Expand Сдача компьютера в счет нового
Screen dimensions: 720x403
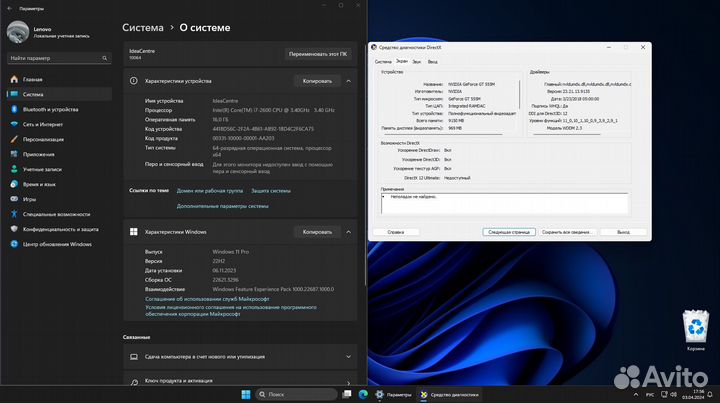coord(240,357)
